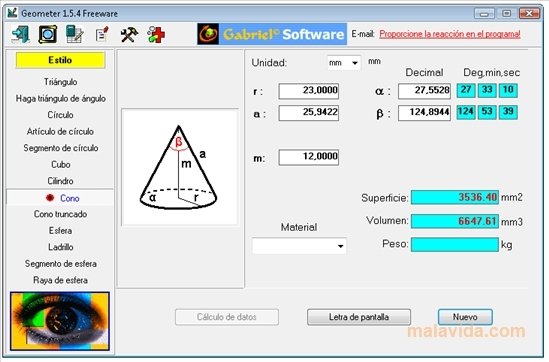
Task: Click the r radius input field
Action: point(308,91)
